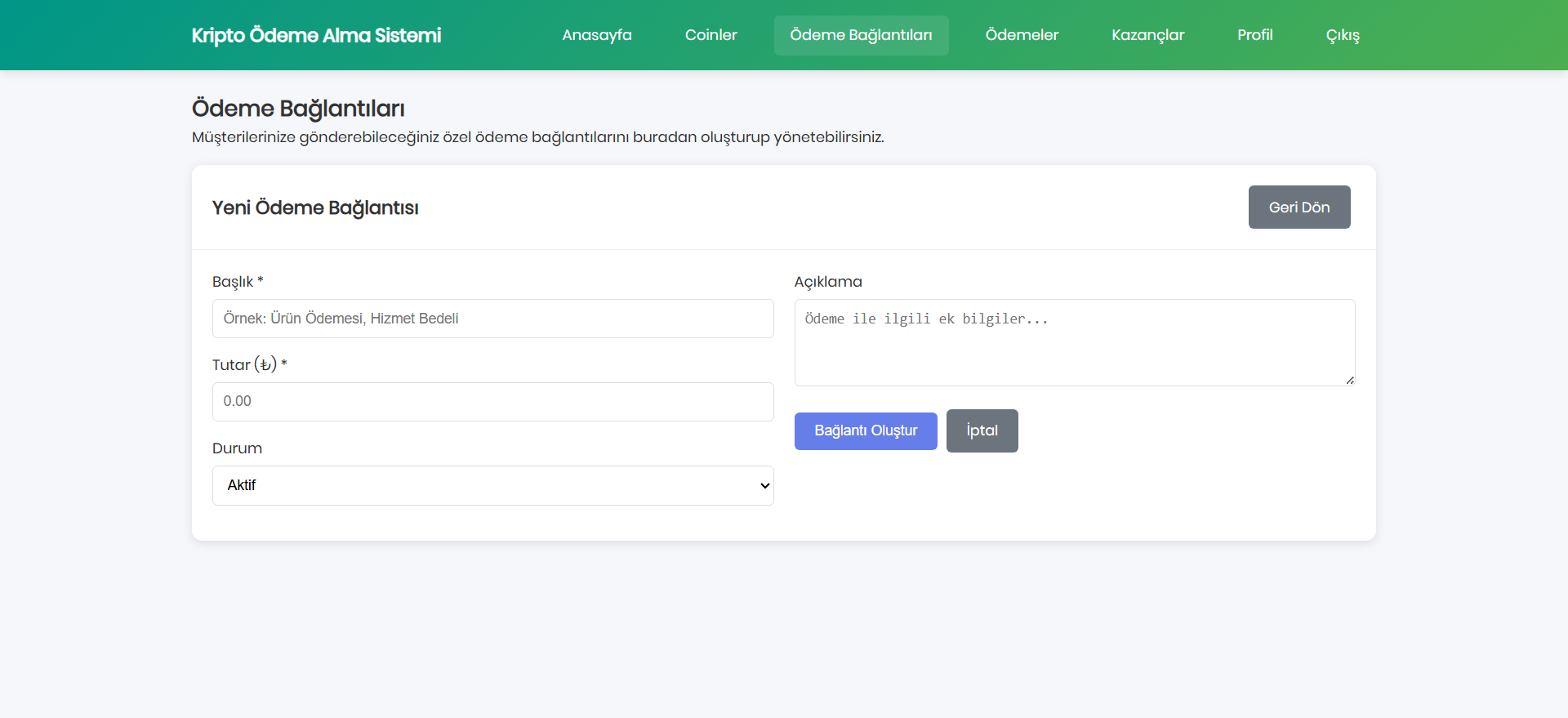Open the Anasayfa nav item
Screen dimensions: 1568x718
(596, 35)
